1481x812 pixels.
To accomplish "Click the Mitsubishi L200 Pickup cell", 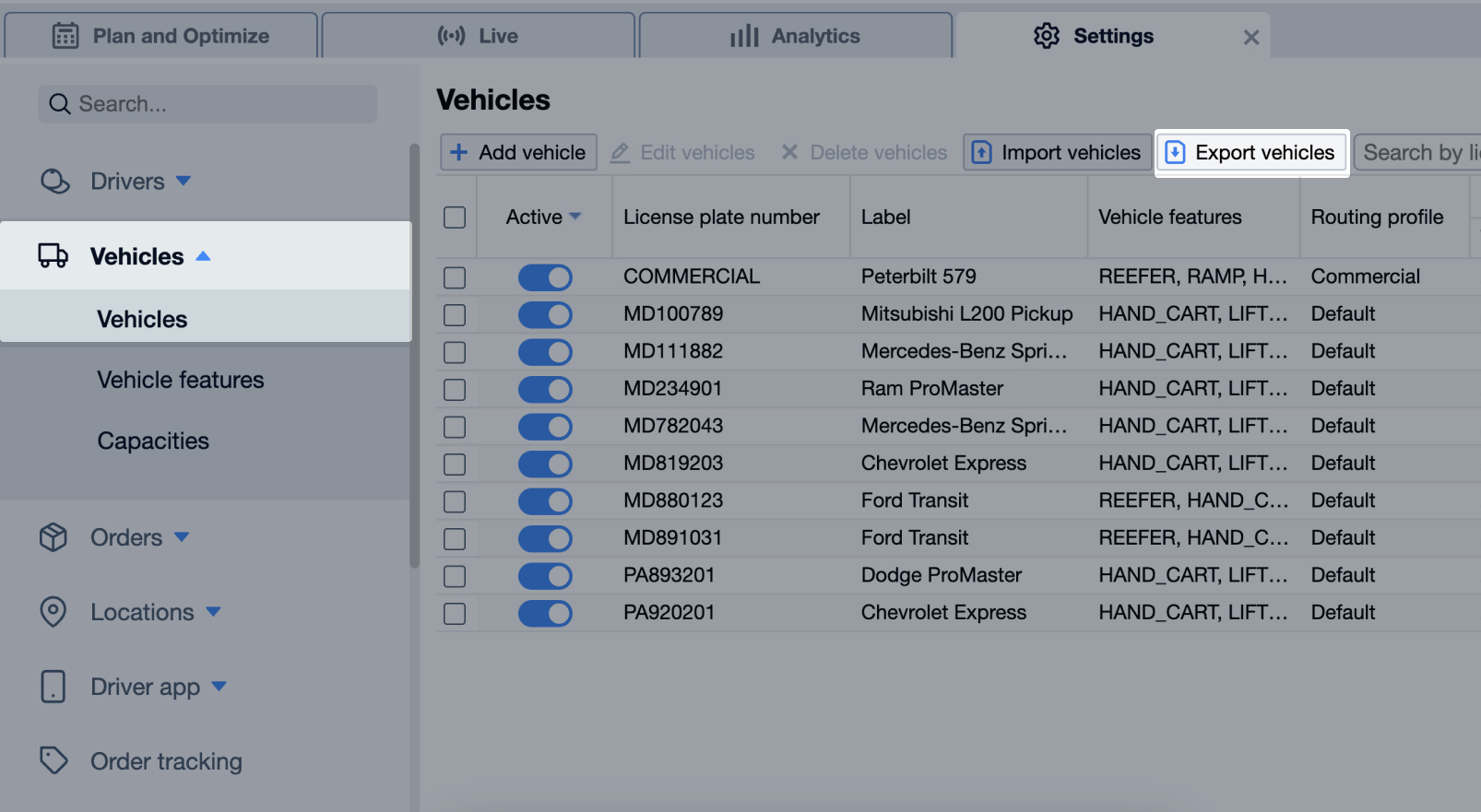I will coord(966,313).
